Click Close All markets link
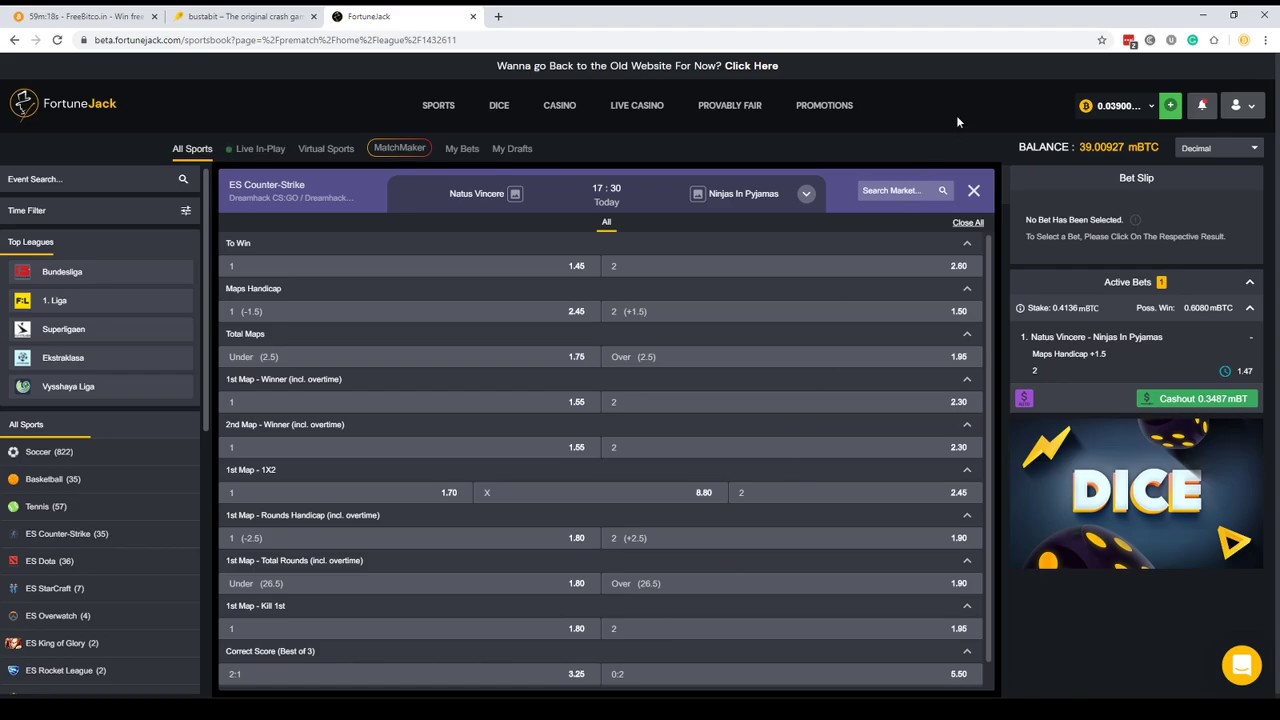1280x720 pixels. [968, 223]
